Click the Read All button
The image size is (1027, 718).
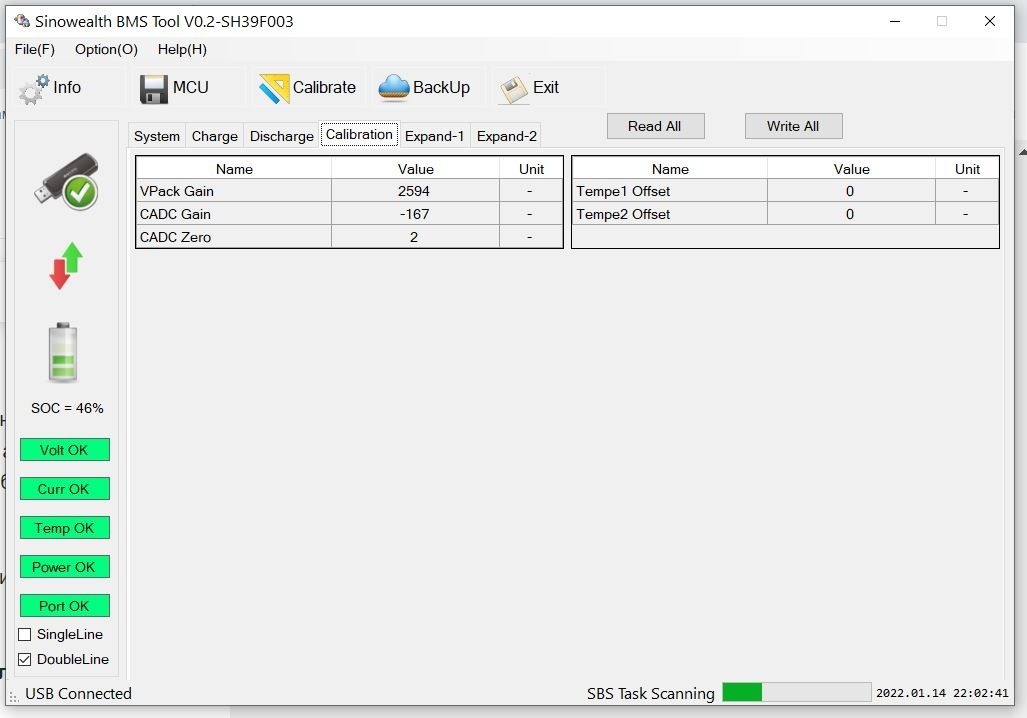(656, 126)
